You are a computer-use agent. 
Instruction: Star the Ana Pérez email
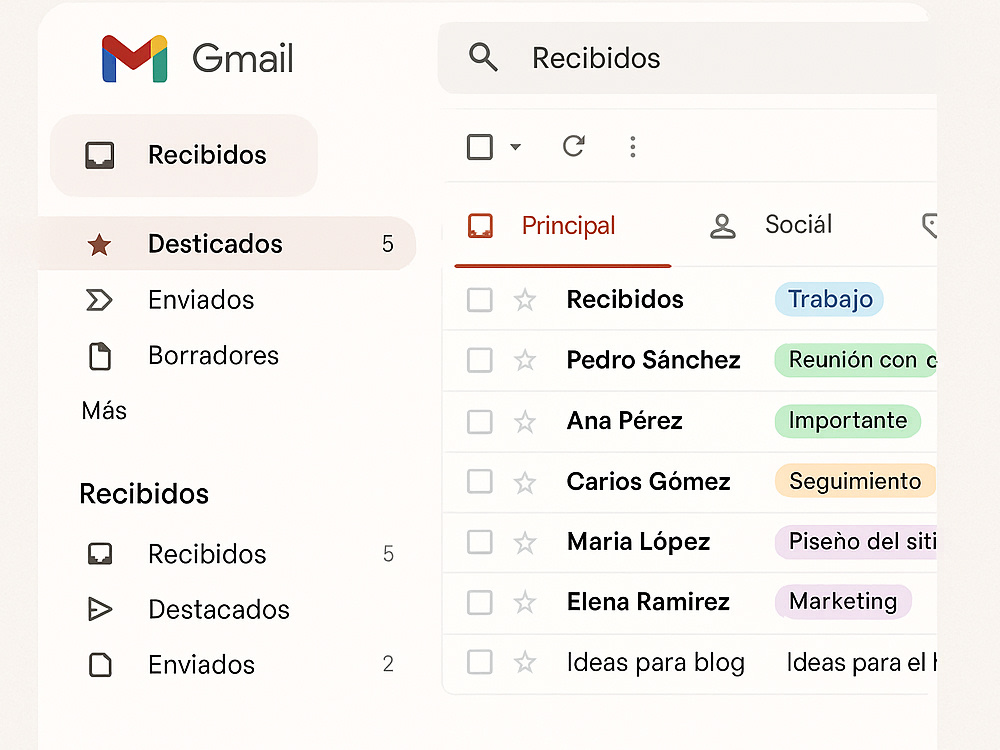click(x=525, y=422)
